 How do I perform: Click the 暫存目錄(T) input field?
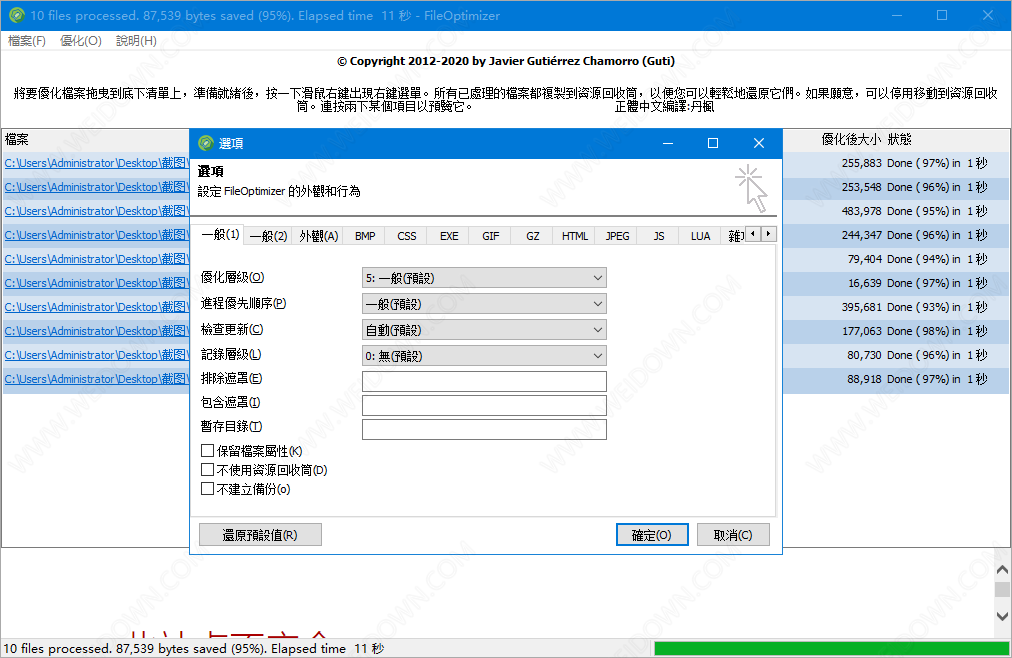484,429
